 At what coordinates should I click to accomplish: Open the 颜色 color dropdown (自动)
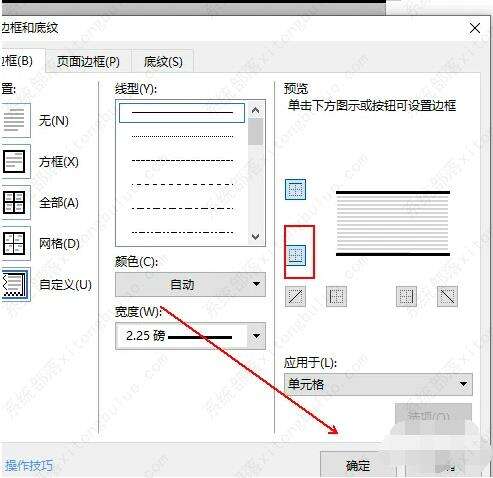tap(190, 284)
